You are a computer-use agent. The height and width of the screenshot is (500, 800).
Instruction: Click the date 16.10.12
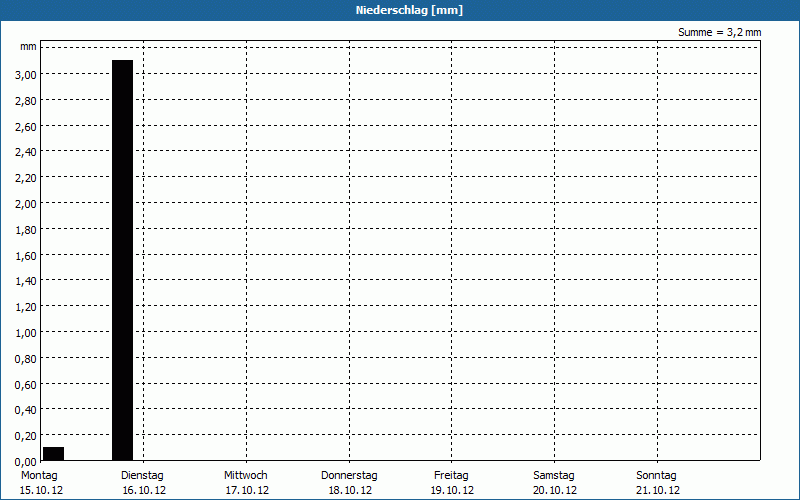click(x=144, y=491)
